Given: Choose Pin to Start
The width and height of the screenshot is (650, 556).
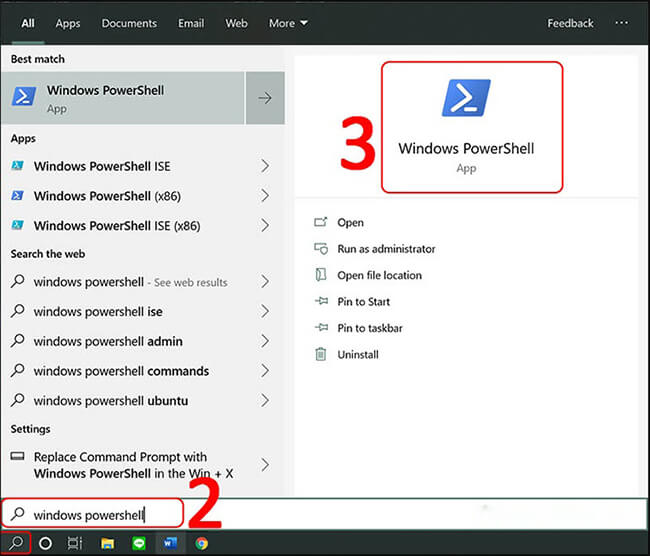Looking at the screenshot, I should coord(364,302).
